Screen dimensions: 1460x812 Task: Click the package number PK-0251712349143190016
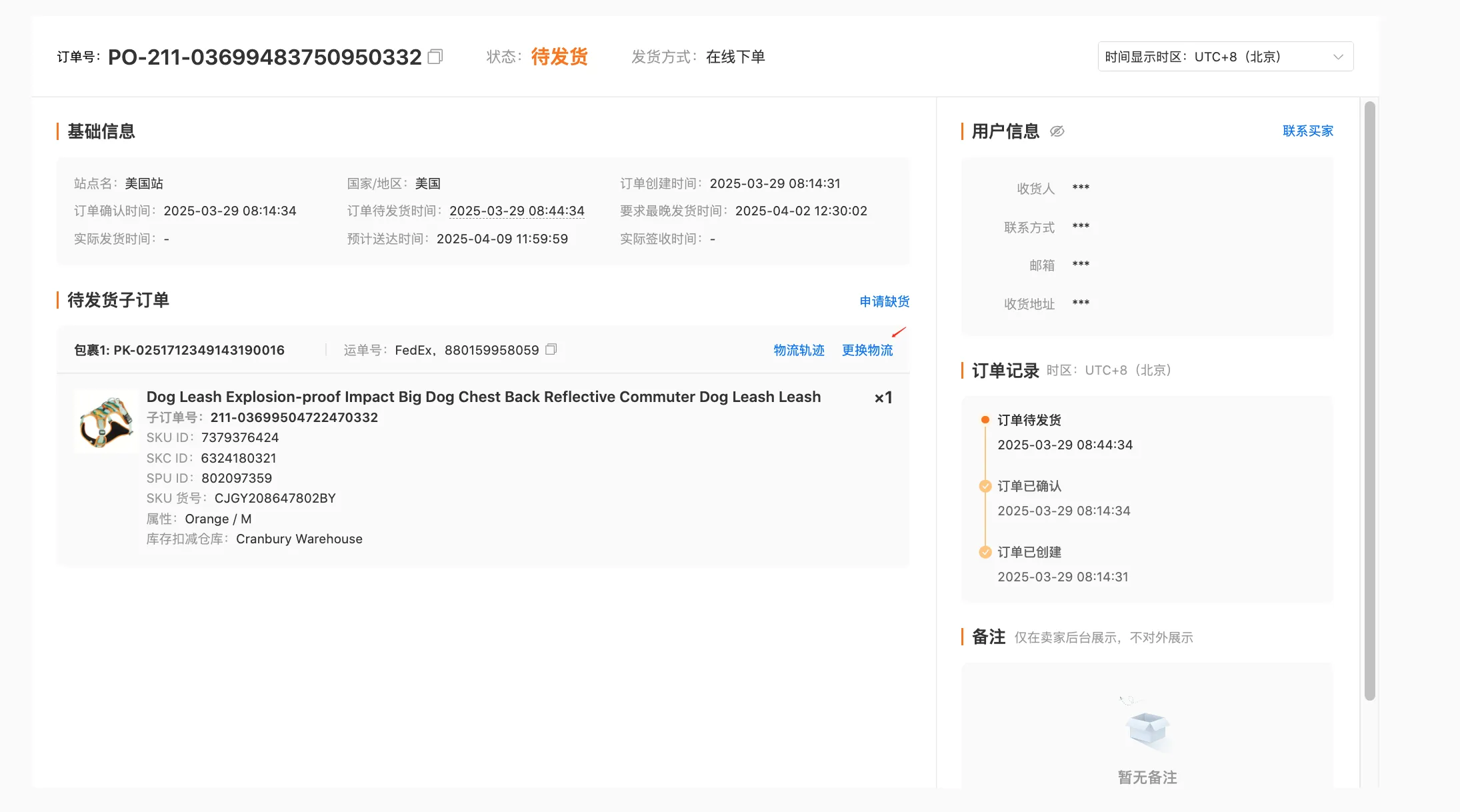pos(199,350)
